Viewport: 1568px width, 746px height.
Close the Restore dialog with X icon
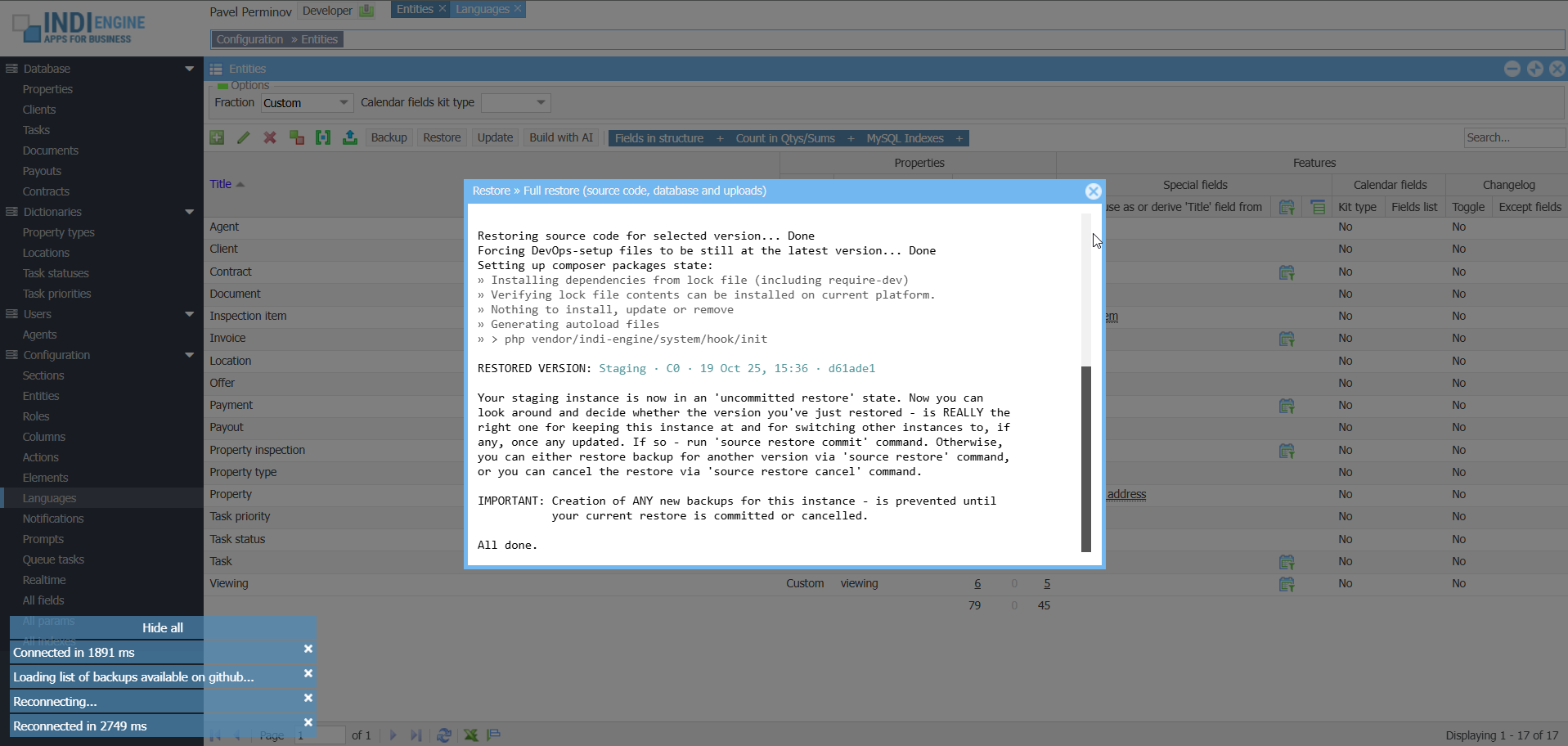[x=1093, y=191]
